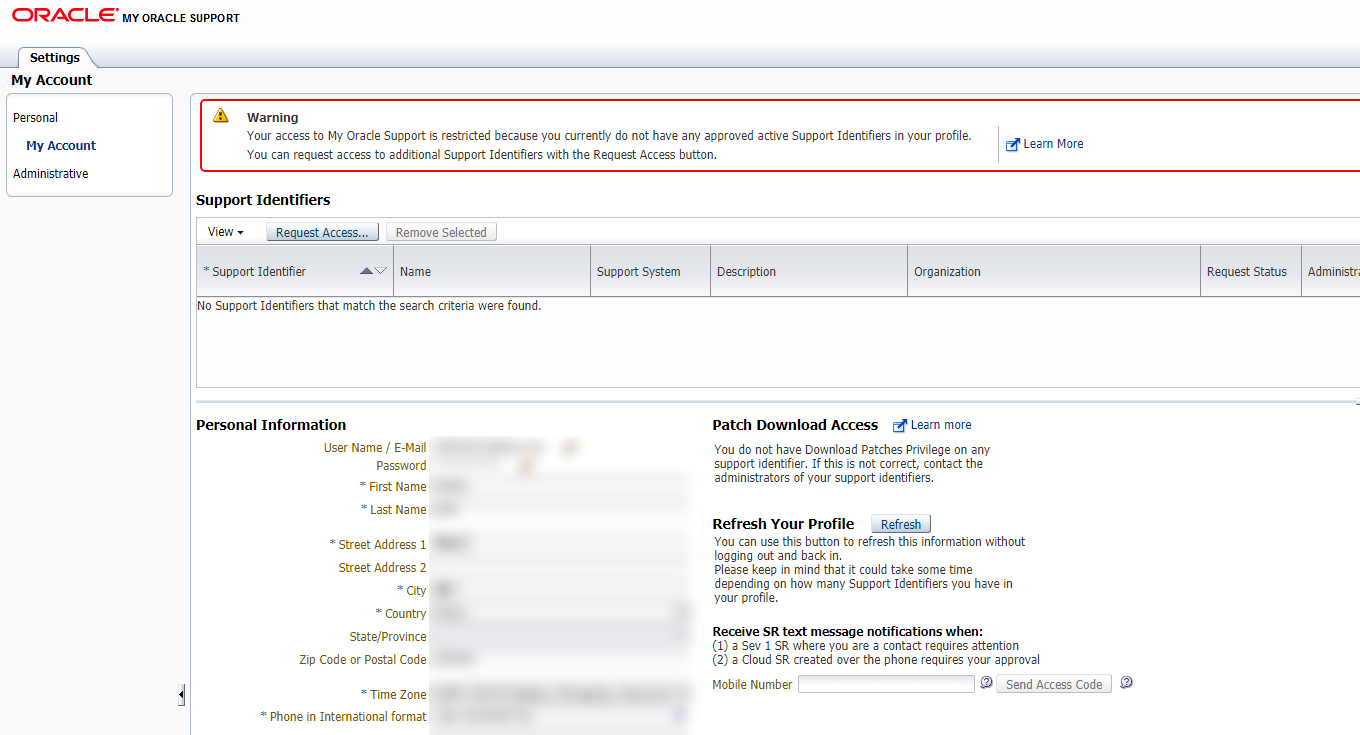Click the Refresh button

[901, 524]
